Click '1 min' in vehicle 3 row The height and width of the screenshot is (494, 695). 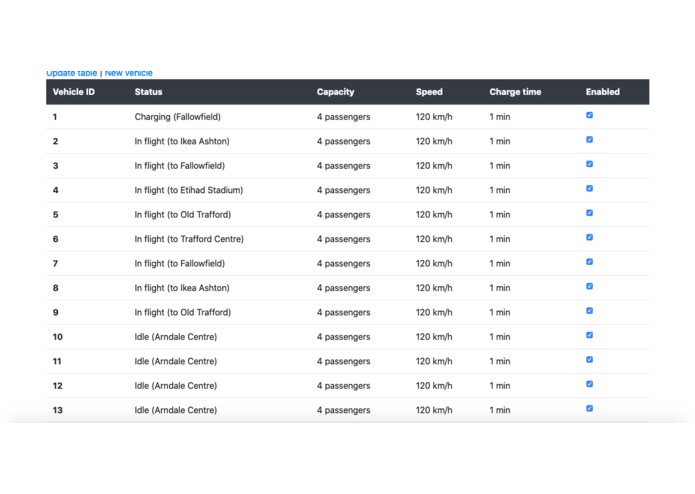[500, 166]
